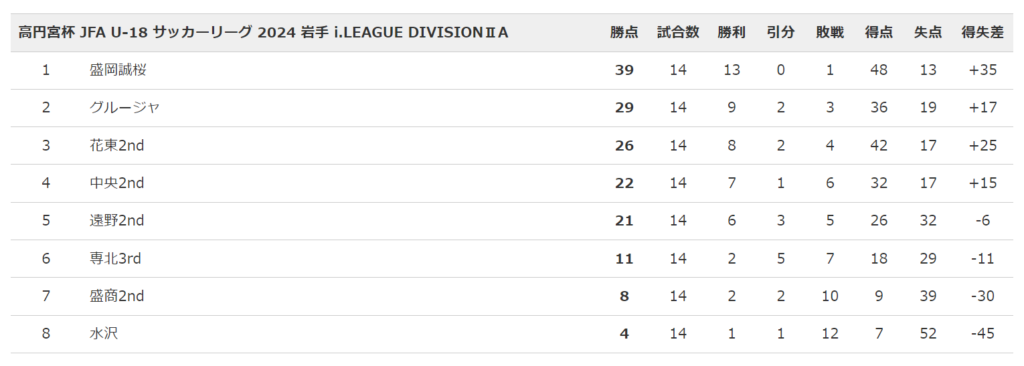Click the 試合数 column header
The height and width of the screenshot is (366, 1024).
pyautogui.click(x=678, y=33)
